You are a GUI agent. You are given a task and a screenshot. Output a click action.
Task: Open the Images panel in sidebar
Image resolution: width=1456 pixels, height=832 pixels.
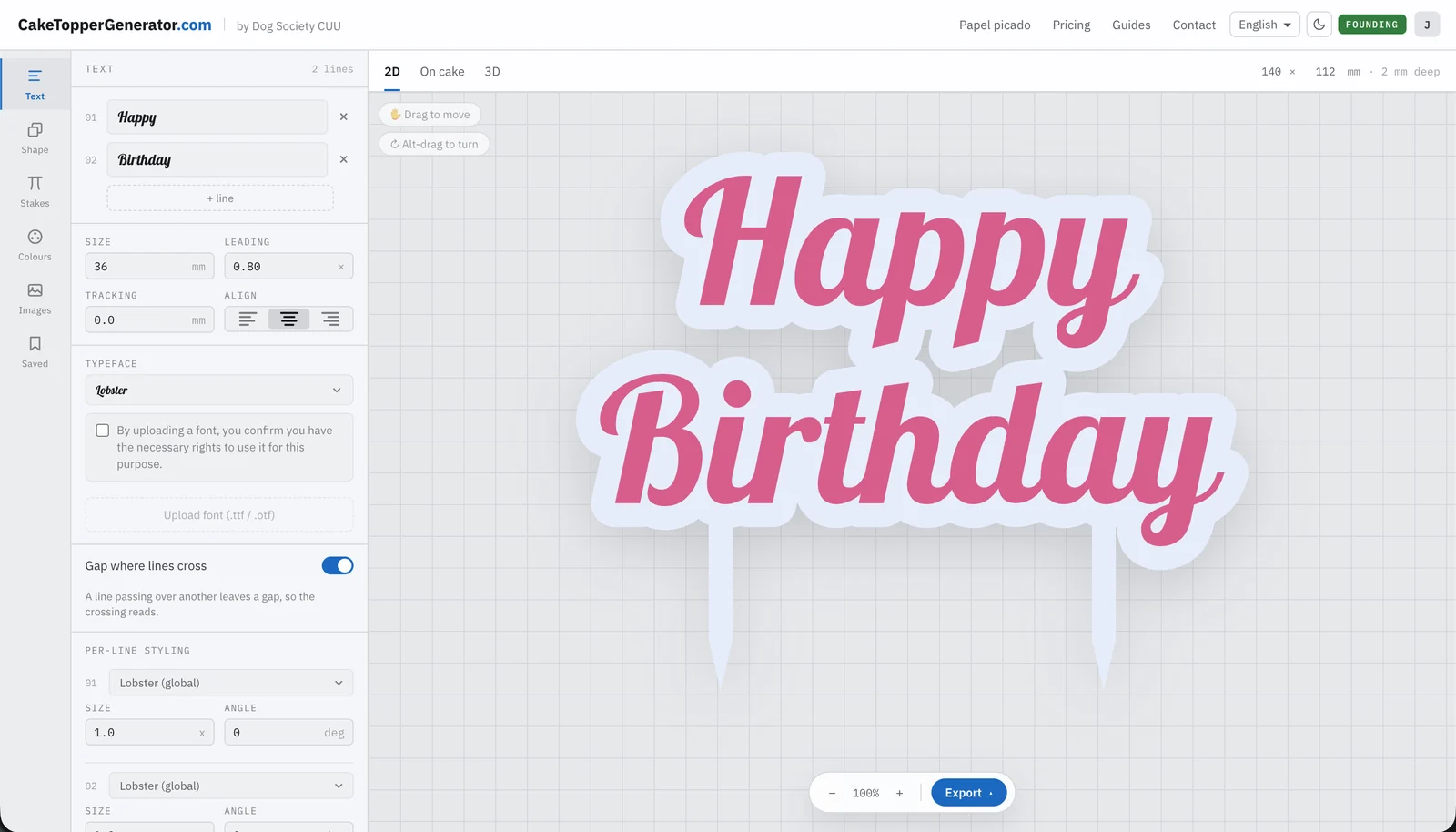click(x=35, y=299)
